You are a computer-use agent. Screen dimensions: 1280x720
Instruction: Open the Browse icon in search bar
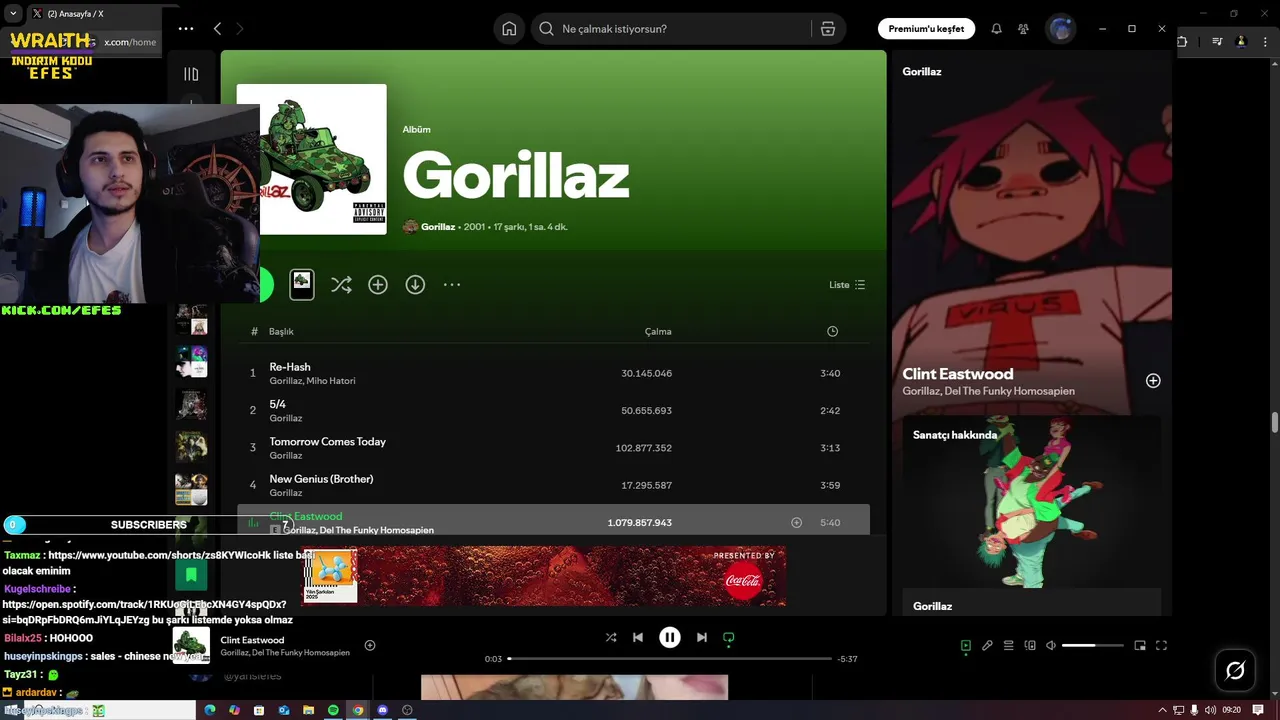point(828,29)
